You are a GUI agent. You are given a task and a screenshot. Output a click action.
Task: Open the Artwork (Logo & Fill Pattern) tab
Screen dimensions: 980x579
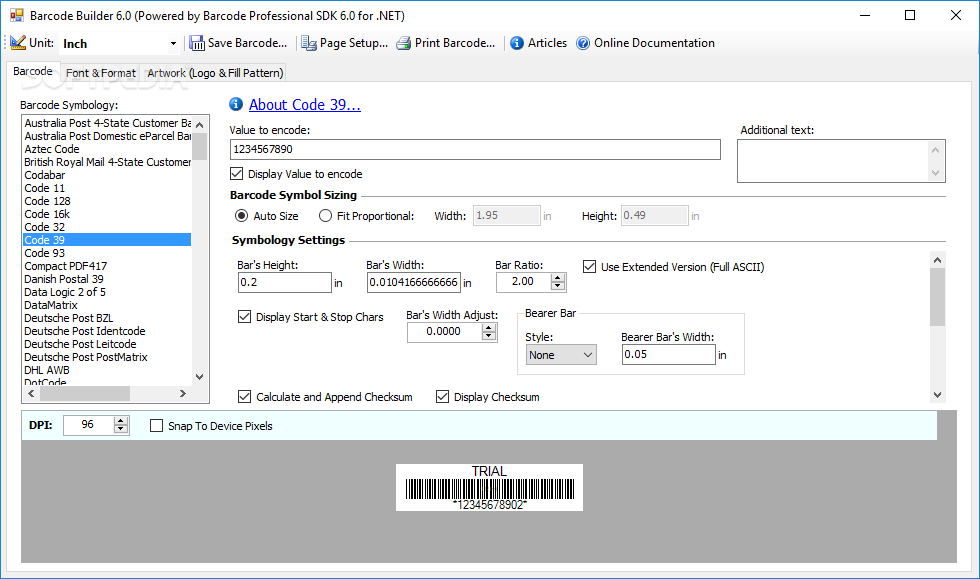(x=215, y=73)
